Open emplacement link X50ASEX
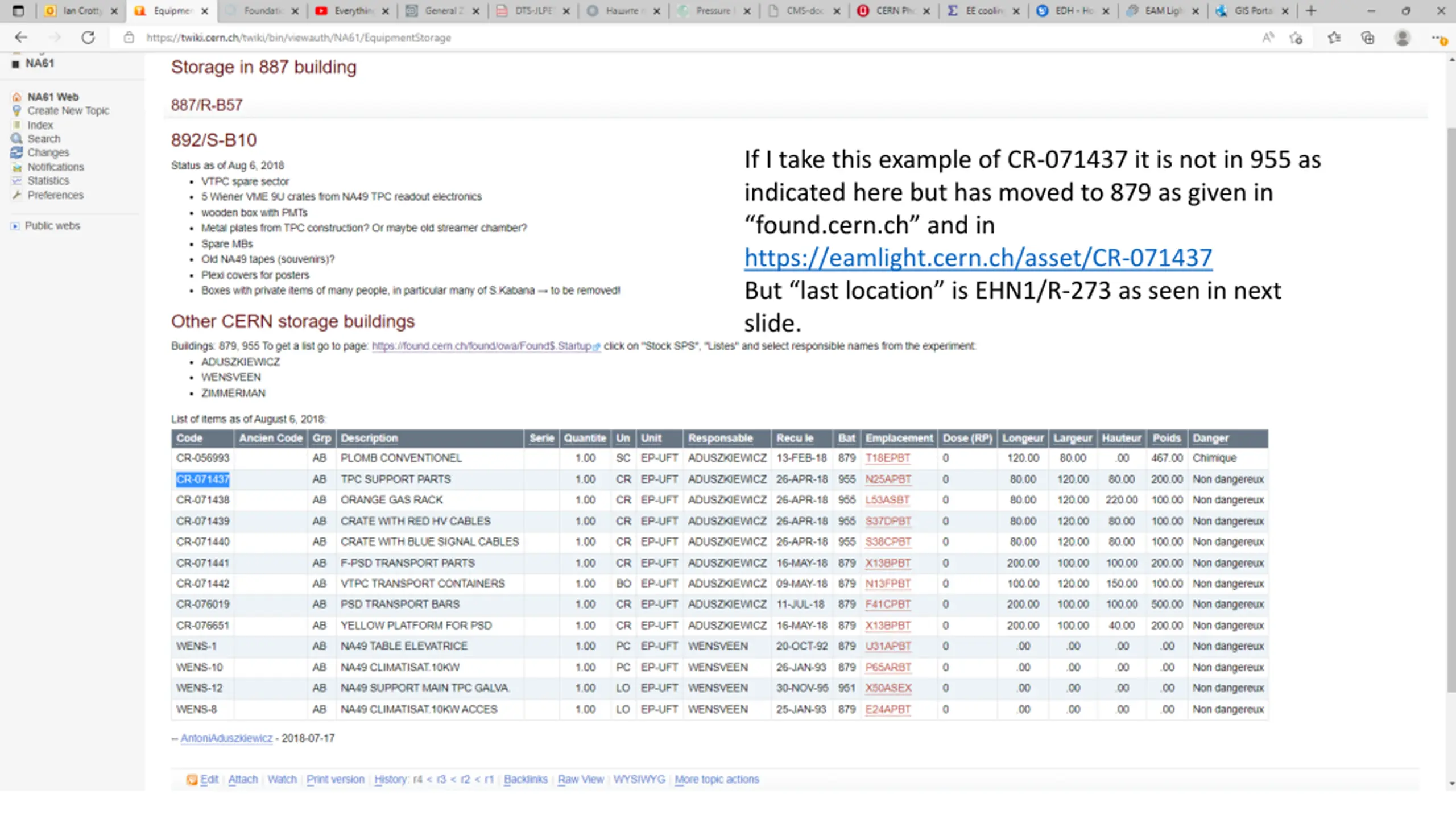1456x819 pixels. tap(888, 688)
